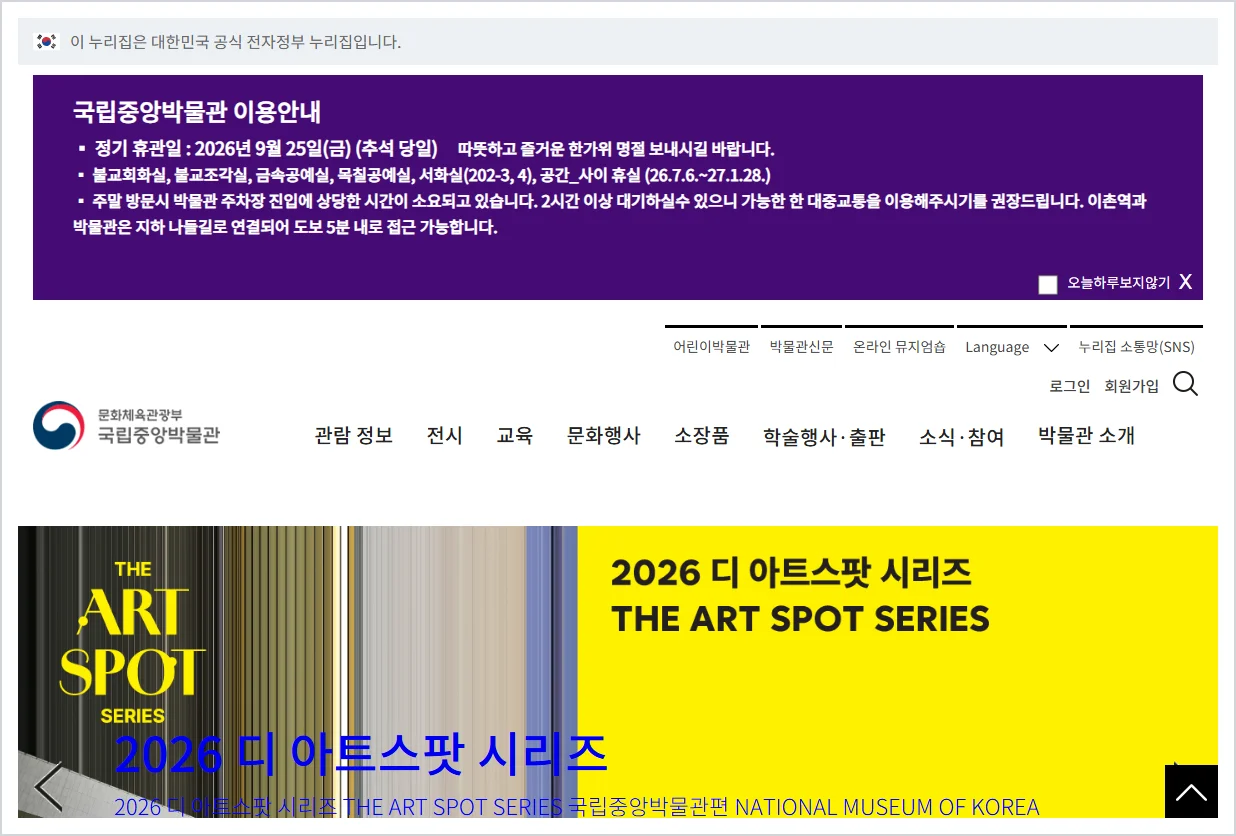
Task: Open the 소장품 menu
Action: pyautogui.click(x=702, y=436)
